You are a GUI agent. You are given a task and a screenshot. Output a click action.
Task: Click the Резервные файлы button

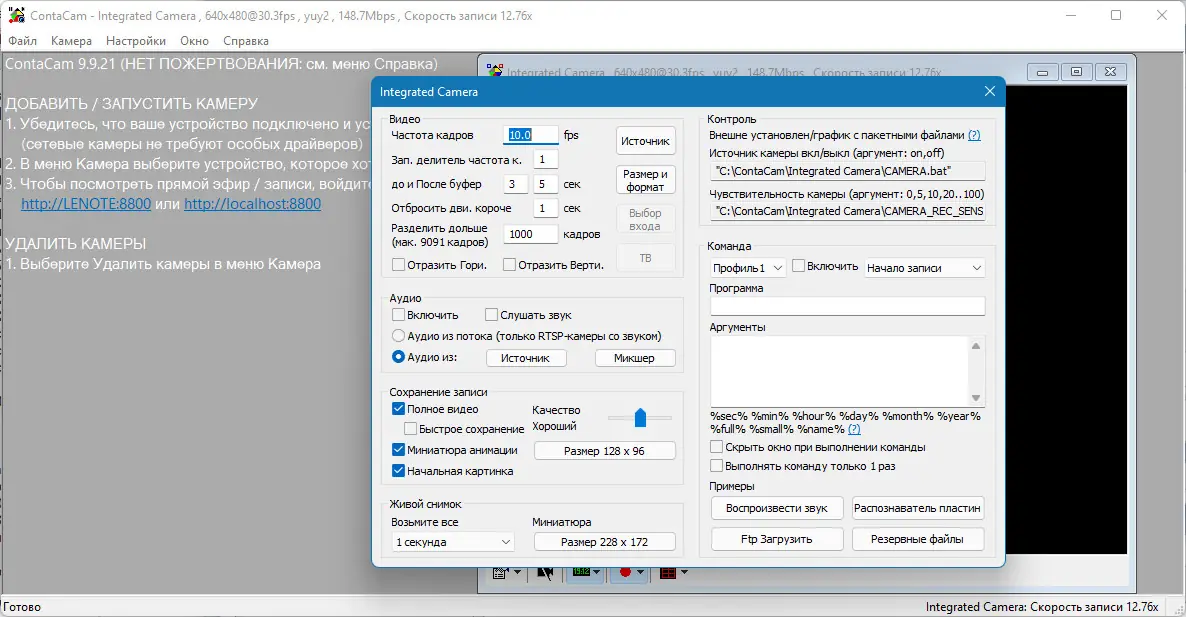tap(917, 539)
